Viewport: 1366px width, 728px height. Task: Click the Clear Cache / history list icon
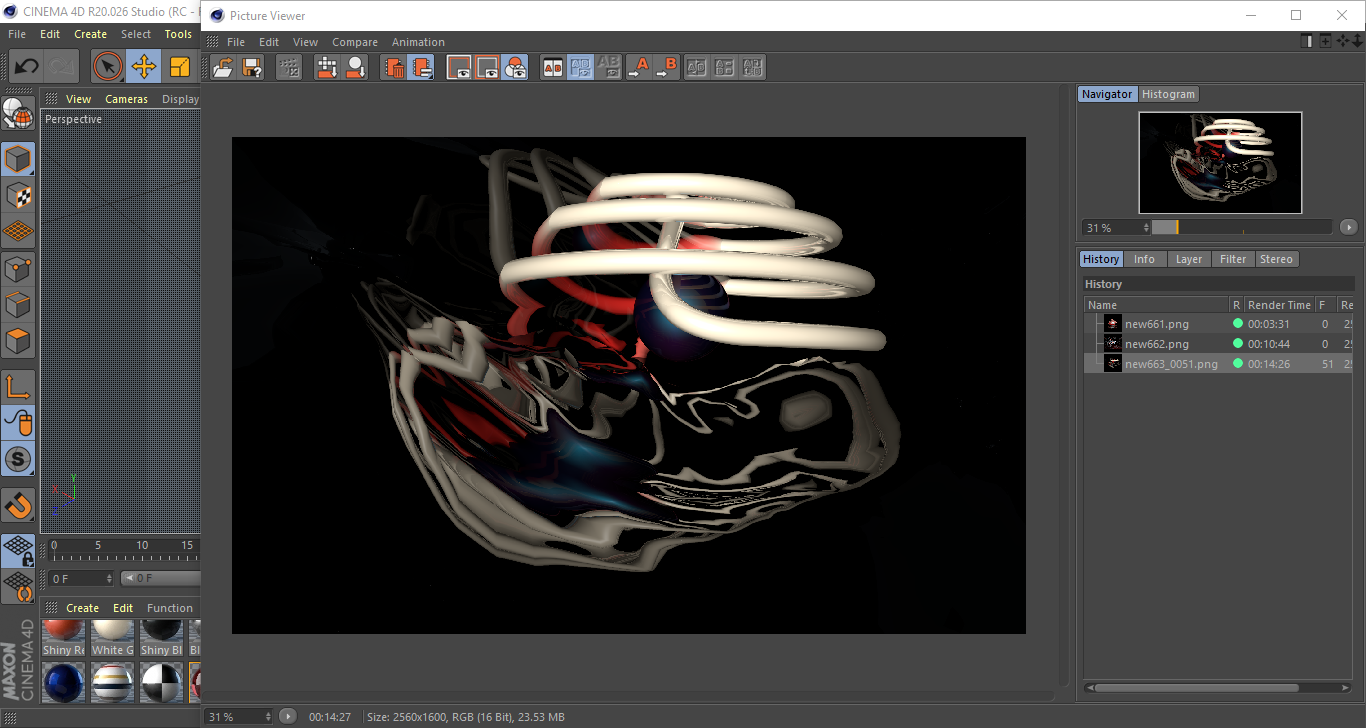422,67
